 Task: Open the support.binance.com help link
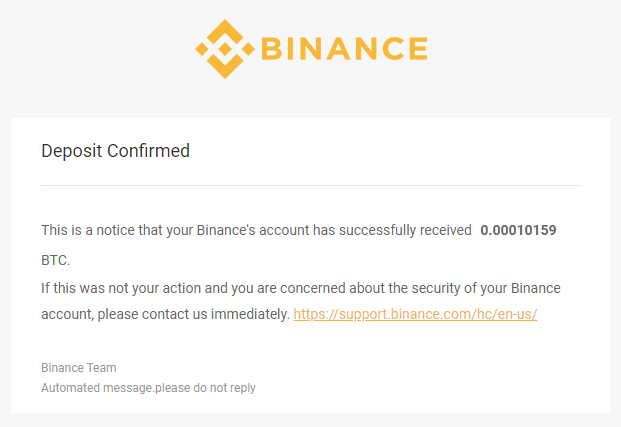pyautogui.click(x=415, y=314)
